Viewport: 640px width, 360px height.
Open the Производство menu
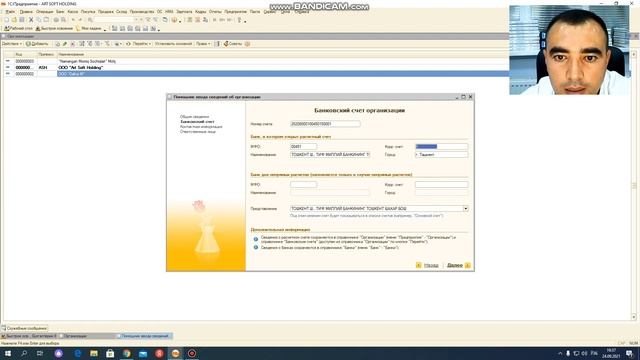click(142, 12)
